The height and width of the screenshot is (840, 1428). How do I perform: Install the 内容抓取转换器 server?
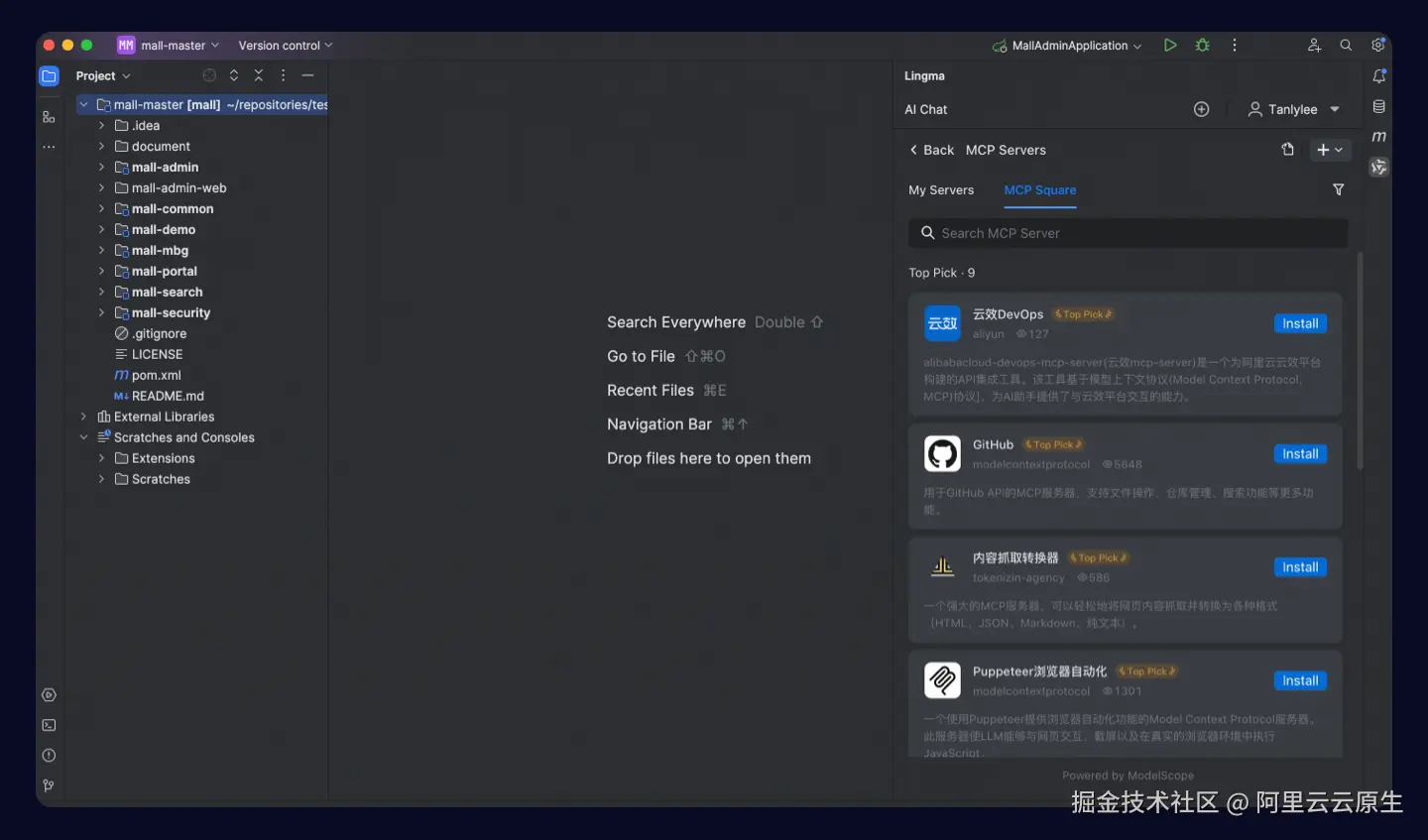tap(1300, 567)
